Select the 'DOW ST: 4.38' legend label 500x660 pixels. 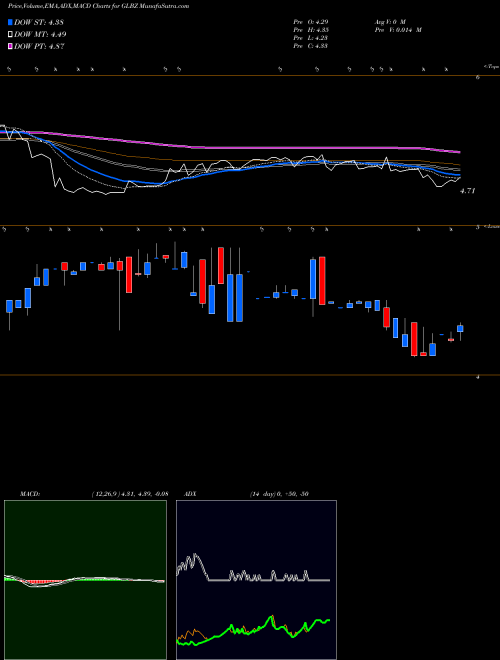pos(39,22)
